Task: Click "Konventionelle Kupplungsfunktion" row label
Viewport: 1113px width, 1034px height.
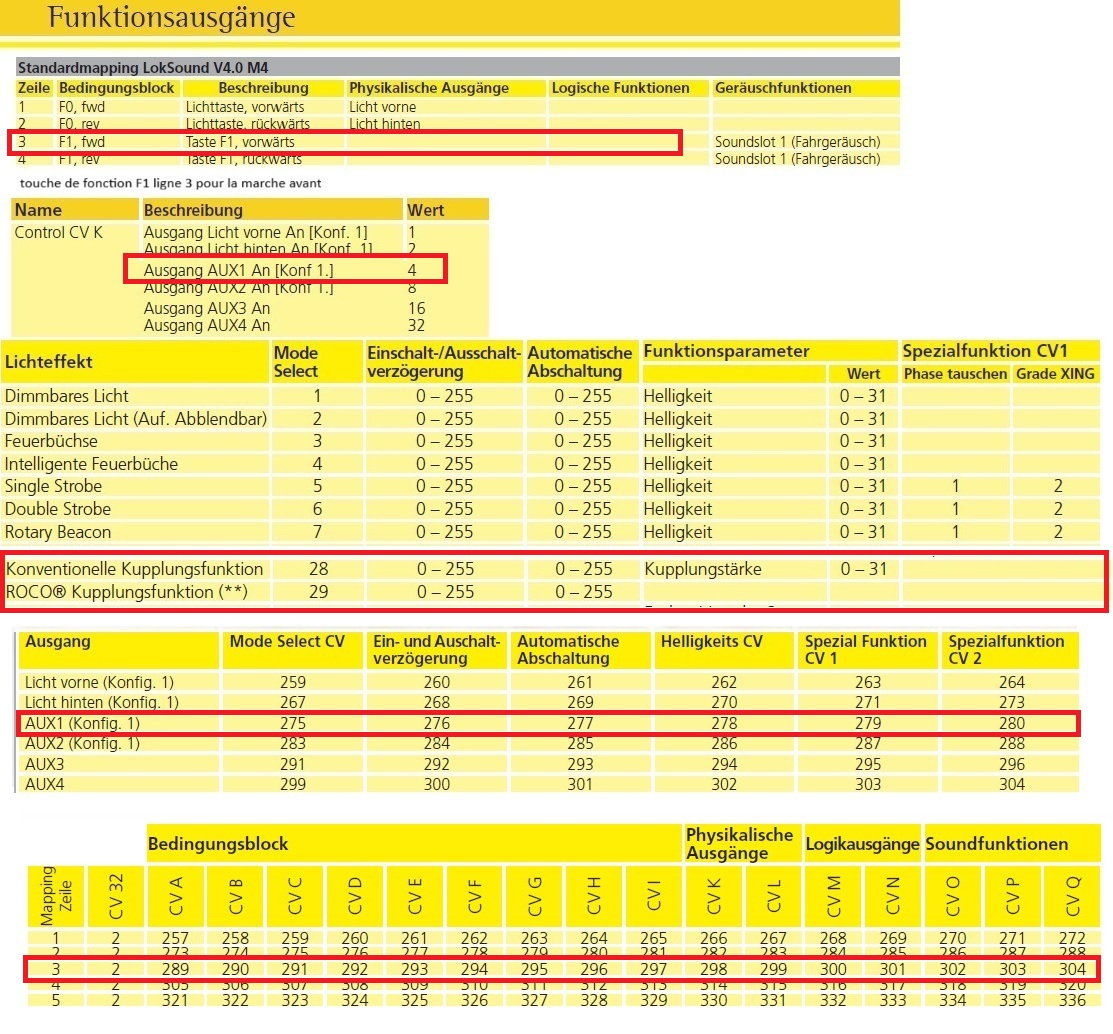Action: click(x=134, y=569)
